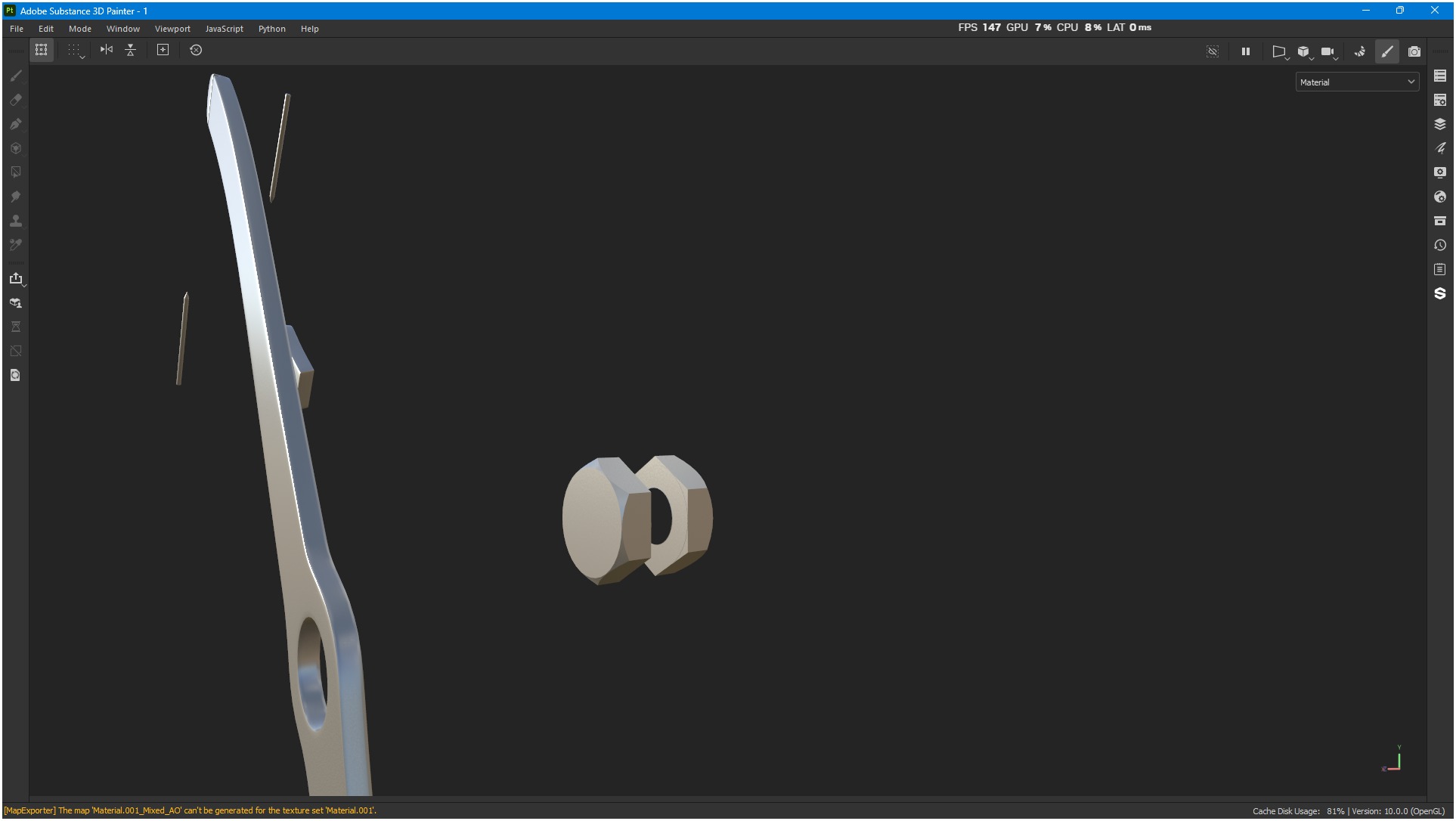This screenshot has height=821, width=1456.
Task: Toggle hide excluded geometry icon
Action: pyautogui.click(x=1212, y=51)
